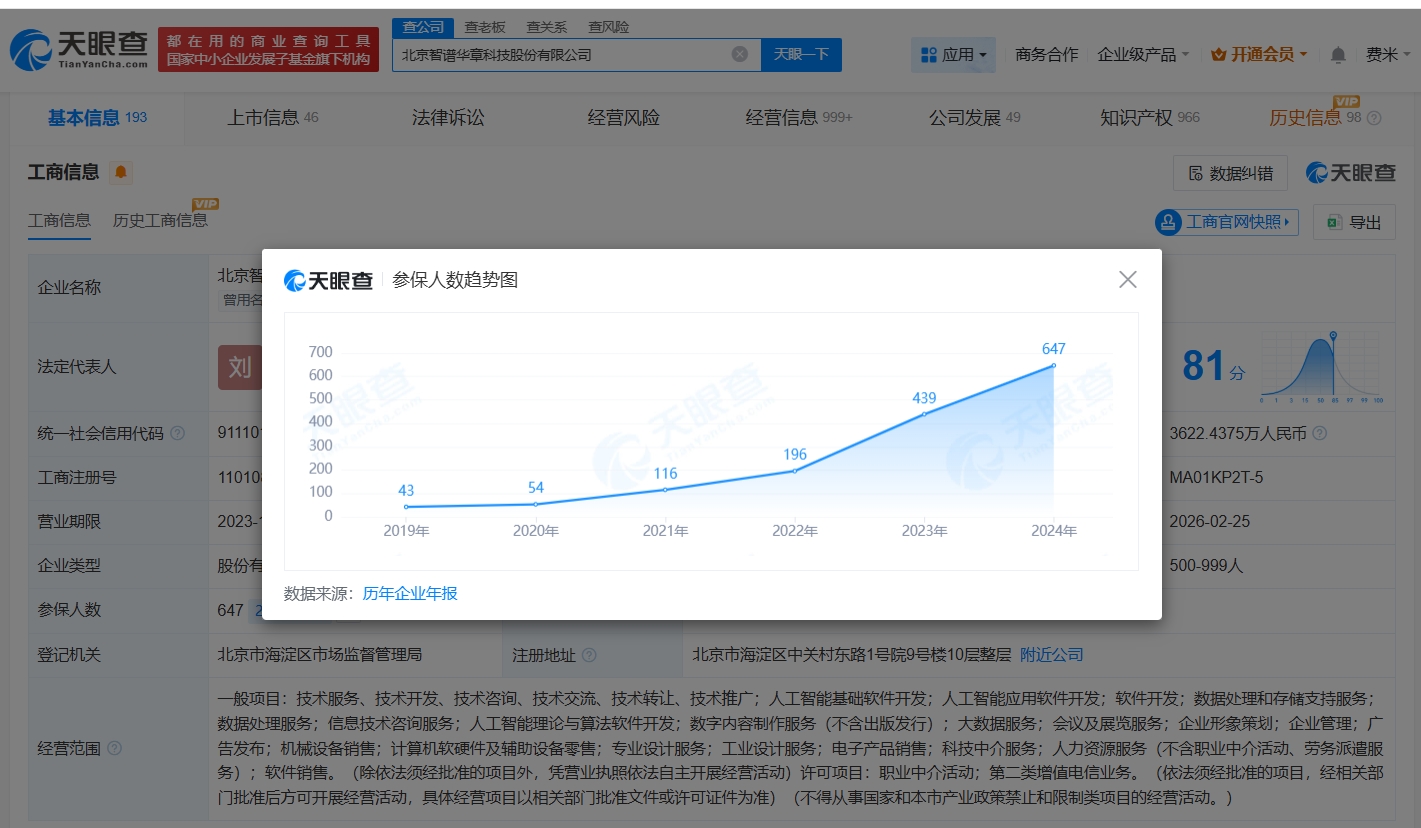Click the help icon beside 注册地址
1421x828 pixels.
[x=589, y=655]
